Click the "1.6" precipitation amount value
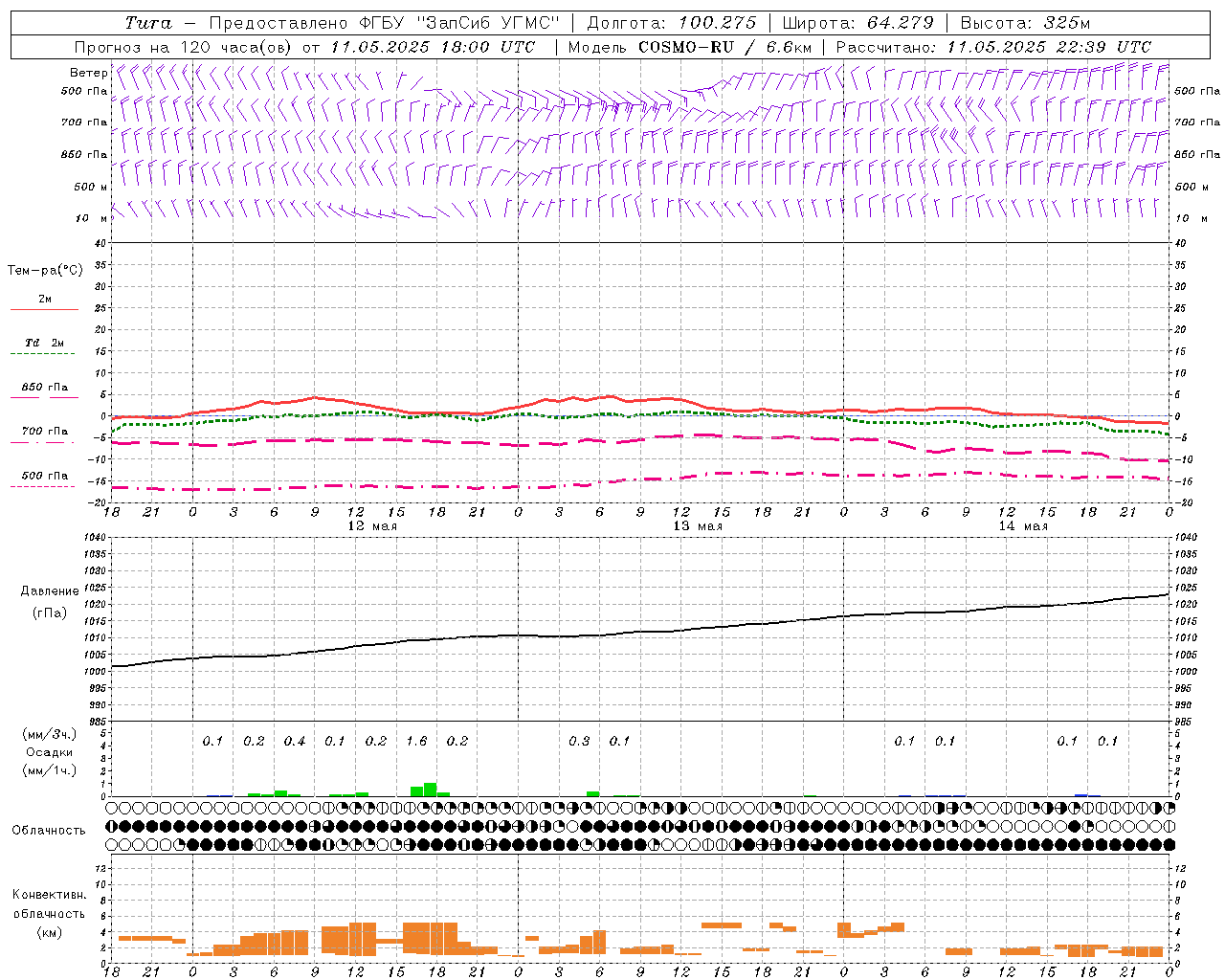The width and height of the screenshot is (1225, 980). point(416,742)
